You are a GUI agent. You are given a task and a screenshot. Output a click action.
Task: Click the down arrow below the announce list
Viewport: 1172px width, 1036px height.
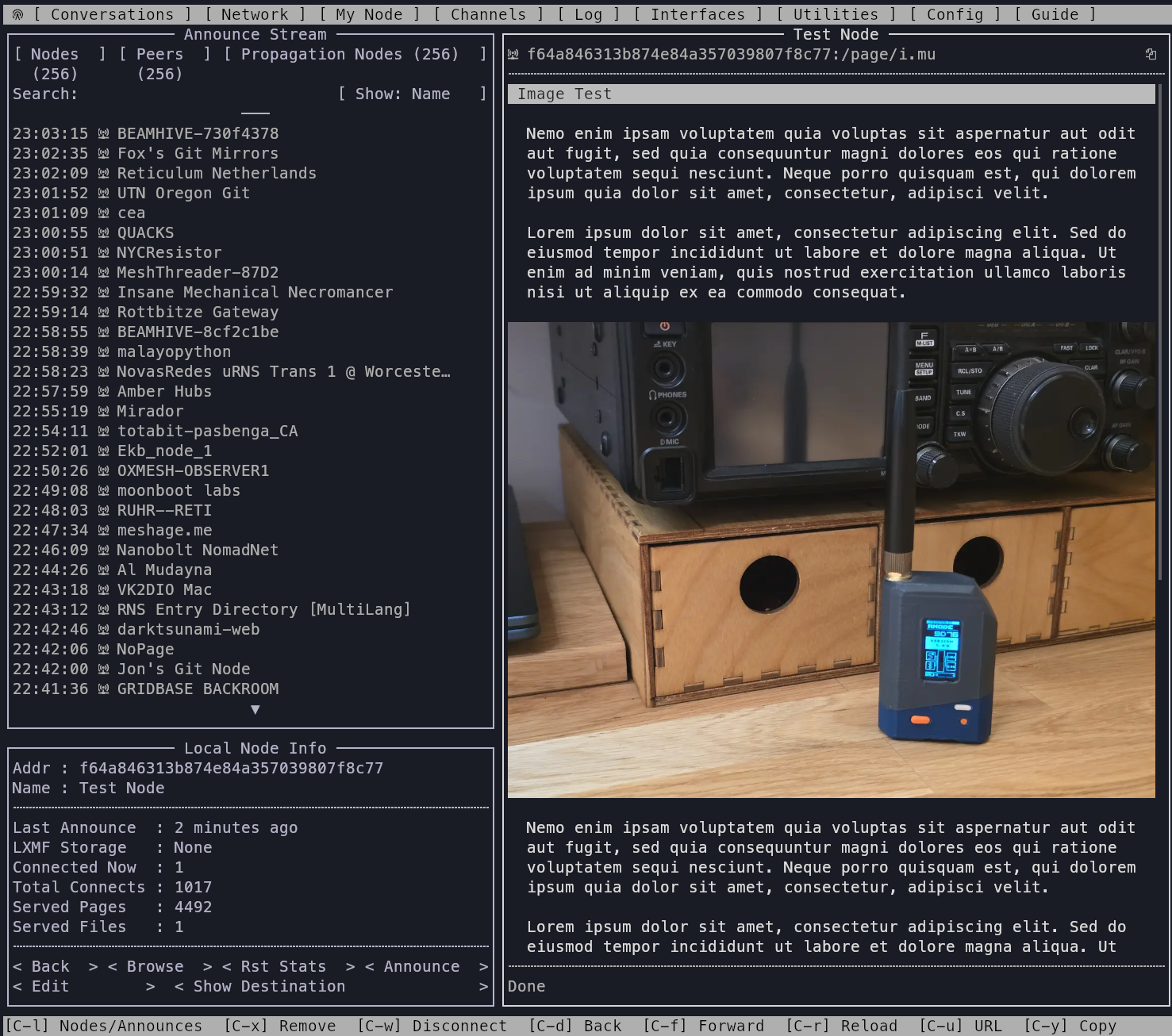[255, 709]
